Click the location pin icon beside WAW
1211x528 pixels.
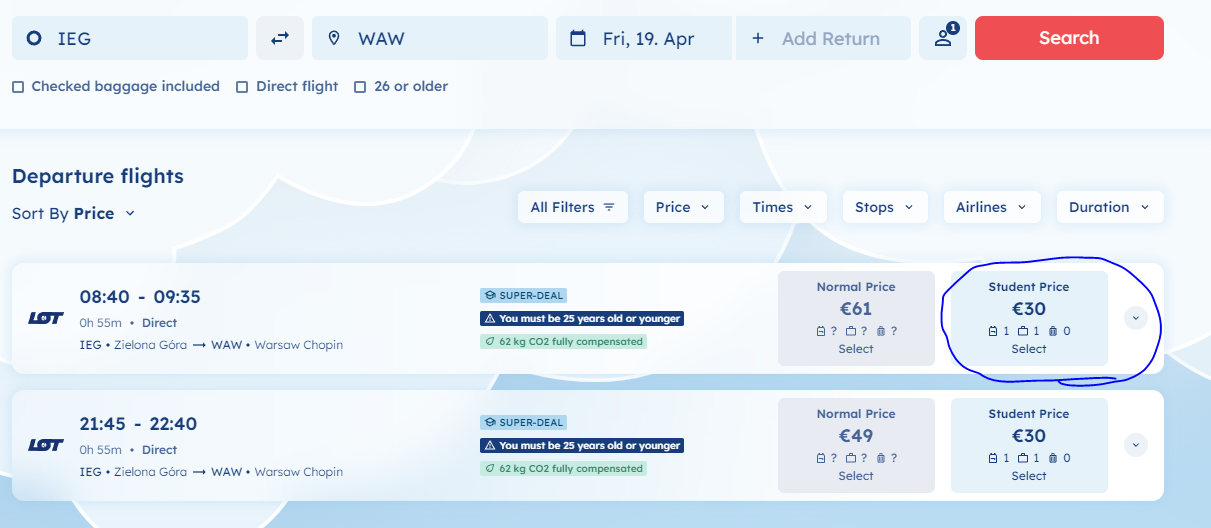click(x=335, y=39)
